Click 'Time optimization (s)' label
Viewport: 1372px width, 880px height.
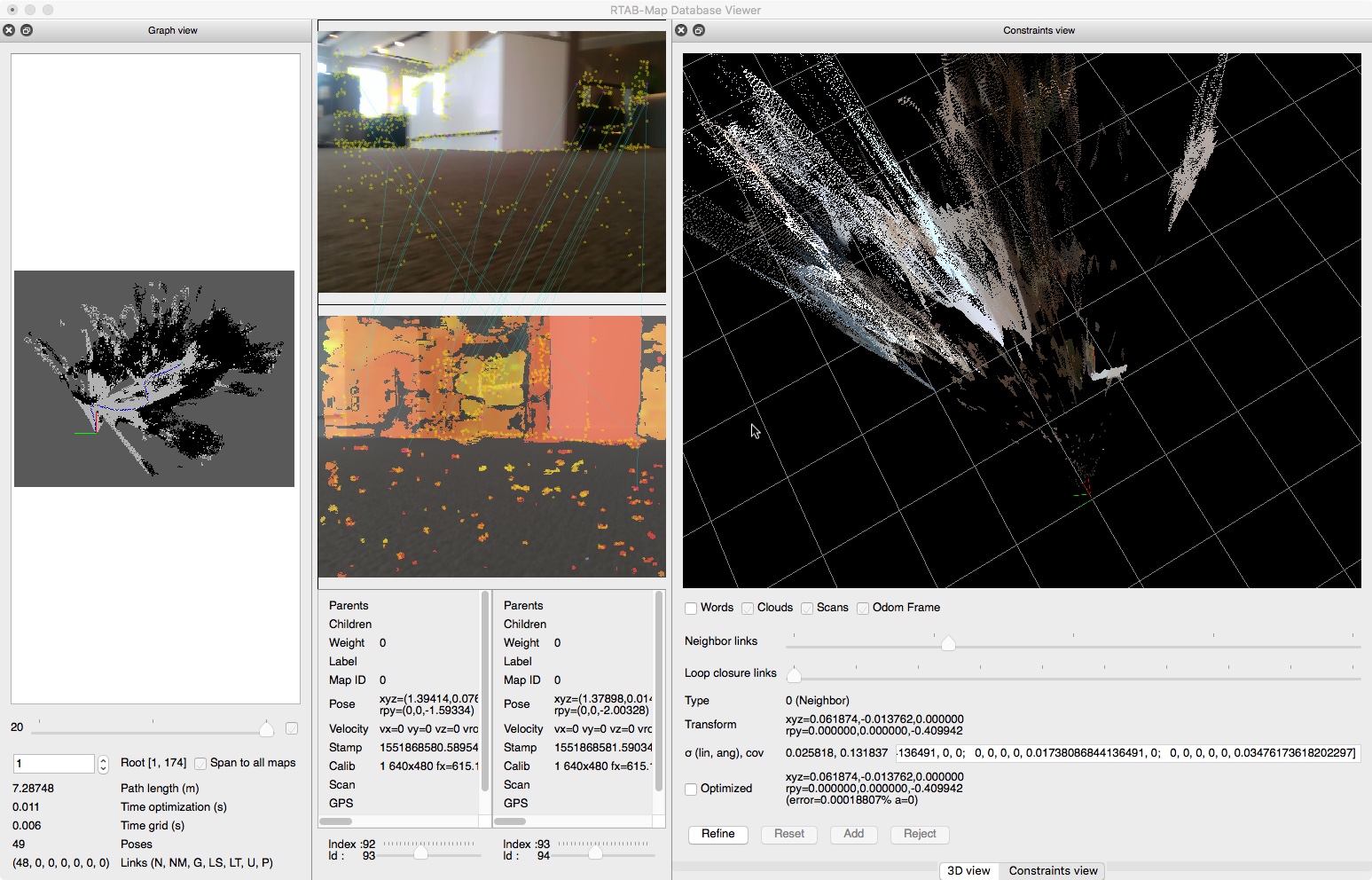pos(174,807)
